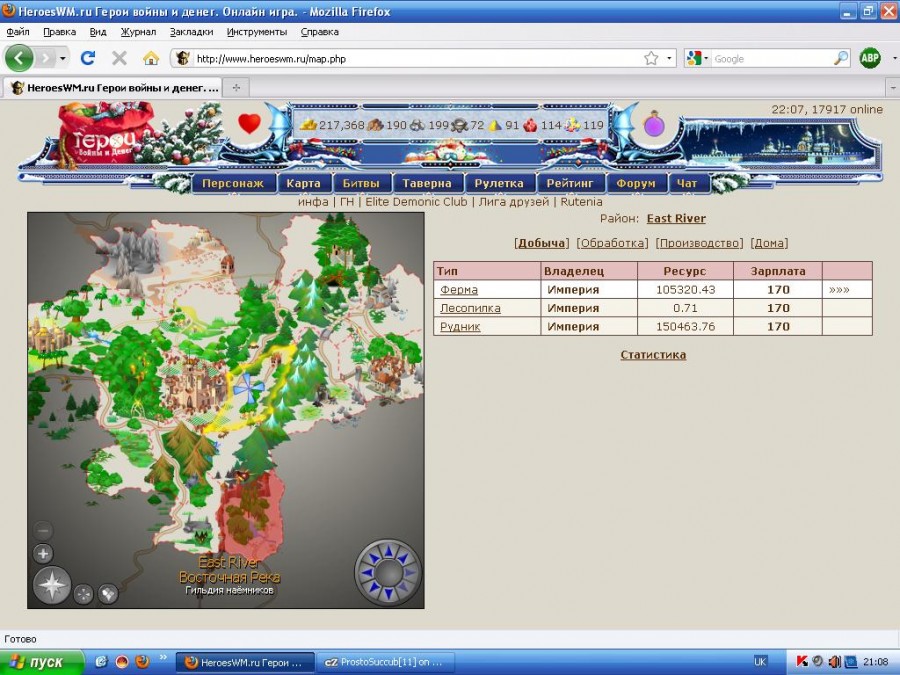Screen dimensions: 900x675
Task: Open the Битвы game menu
Action: click(361, 184)
